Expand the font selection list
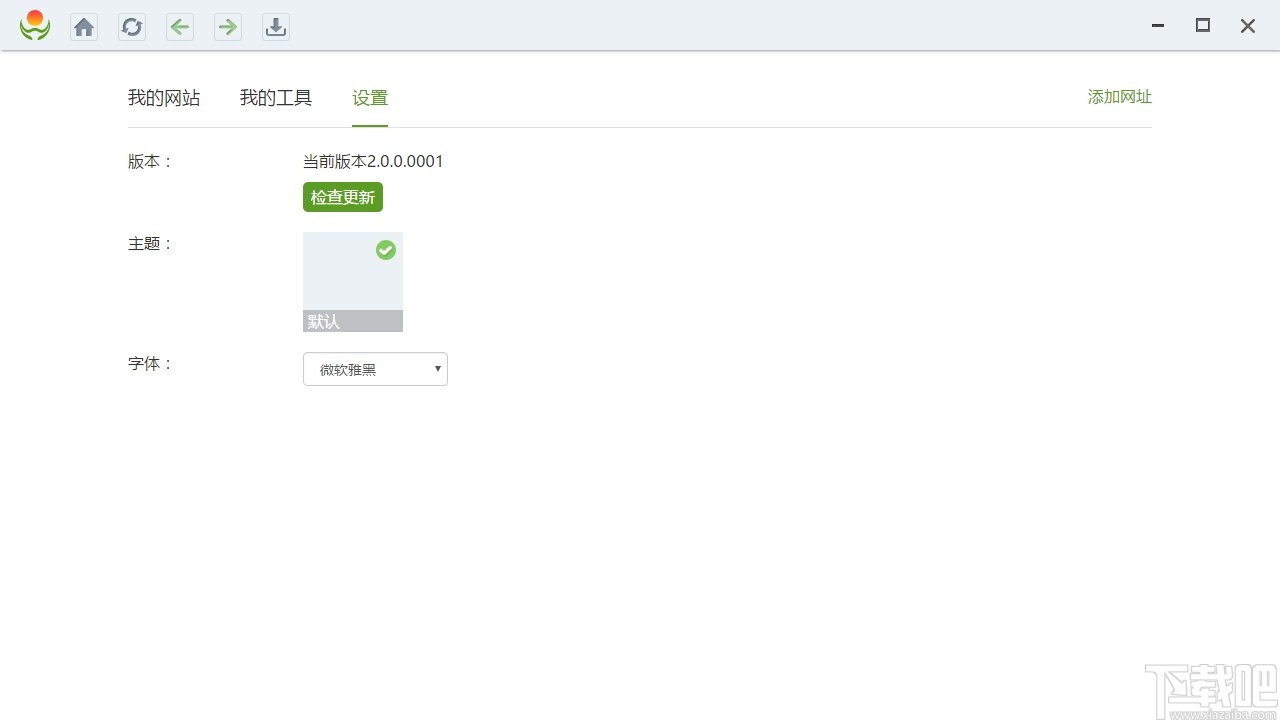1280x720 pixels. (x=437, y=369)
